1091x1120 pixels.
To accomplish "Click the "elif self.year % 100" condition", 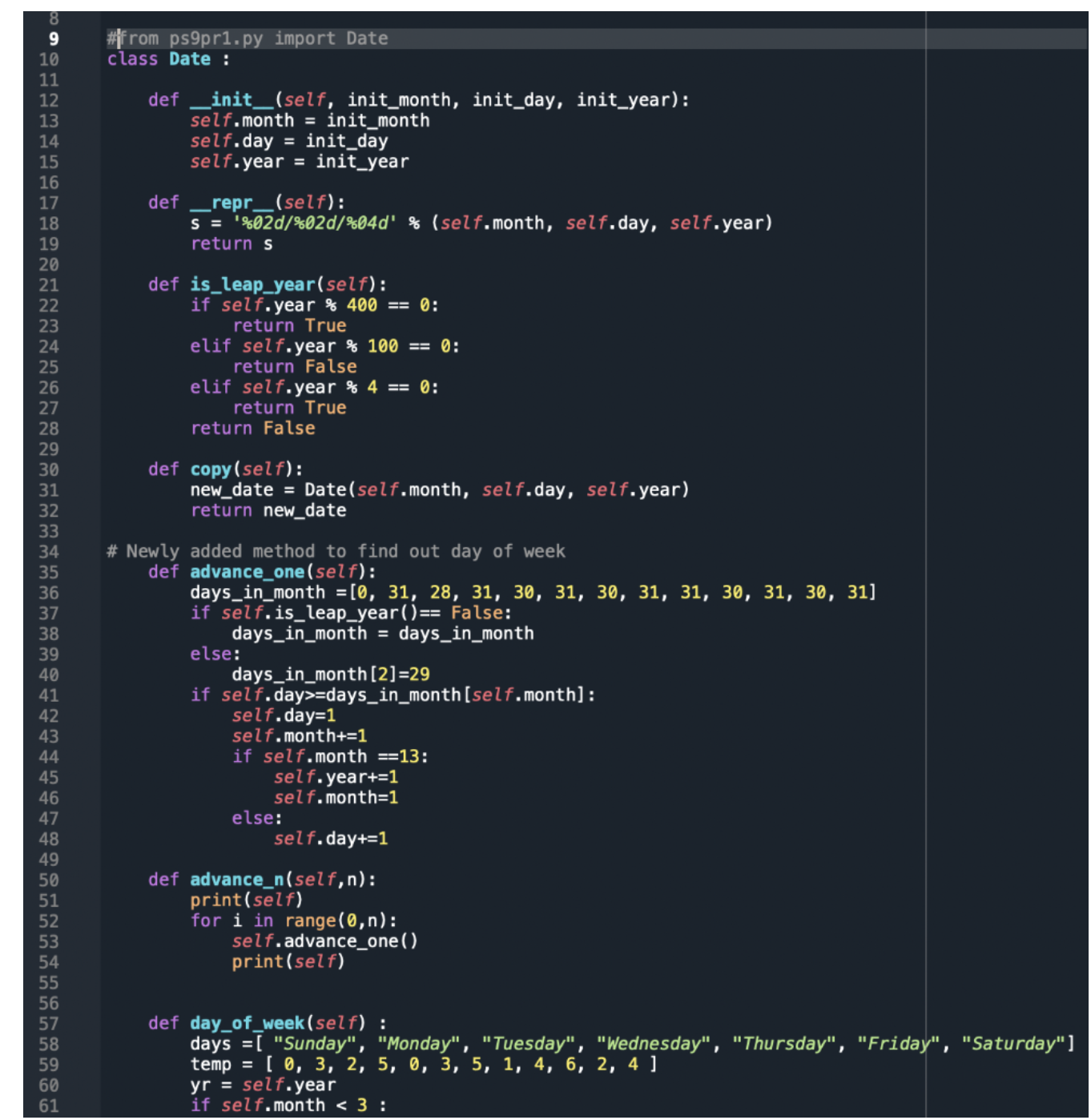I will click(x=325, y=346).
